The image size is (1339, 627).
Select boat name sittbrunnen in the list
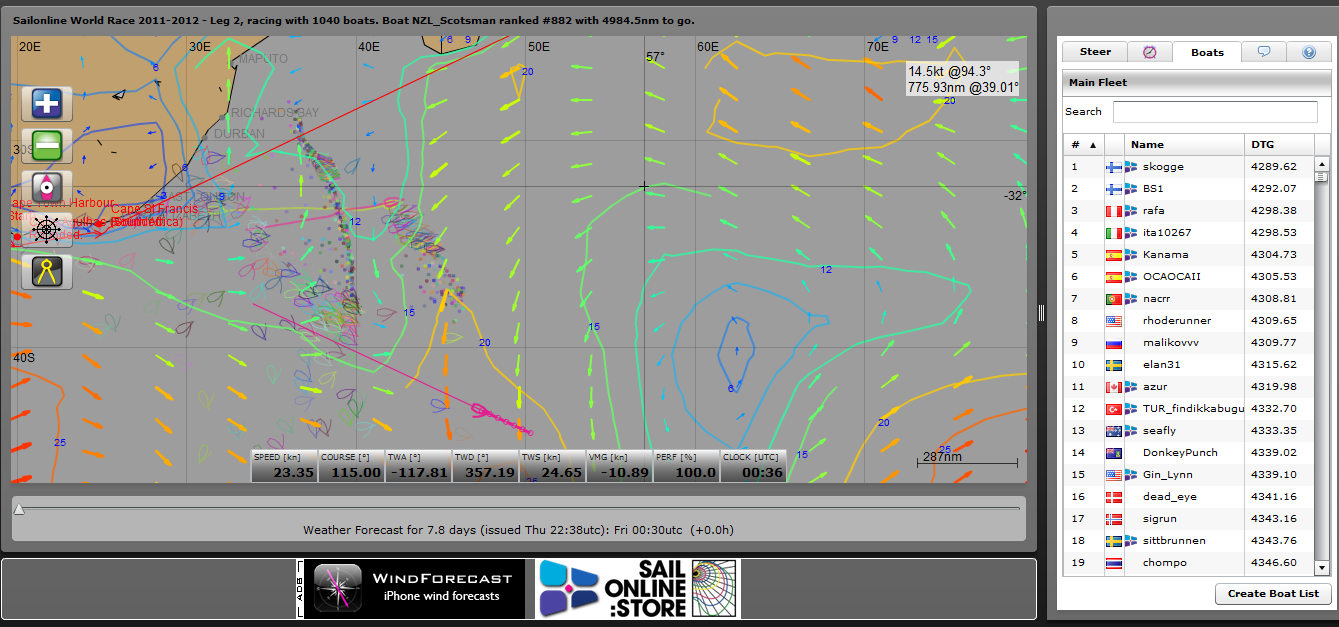[1174, 541]
